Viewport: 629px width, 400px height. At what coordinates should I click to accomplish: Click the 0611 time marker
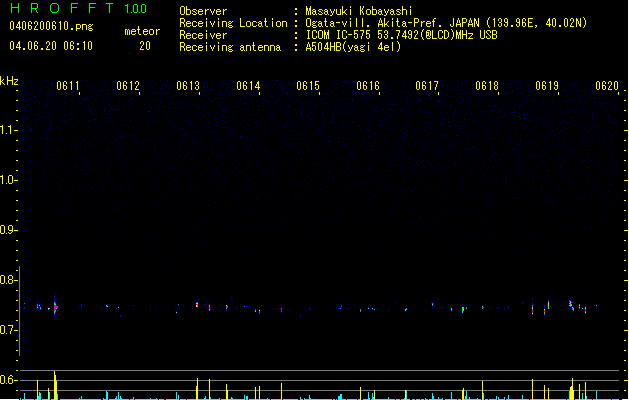tap(67, 86)
